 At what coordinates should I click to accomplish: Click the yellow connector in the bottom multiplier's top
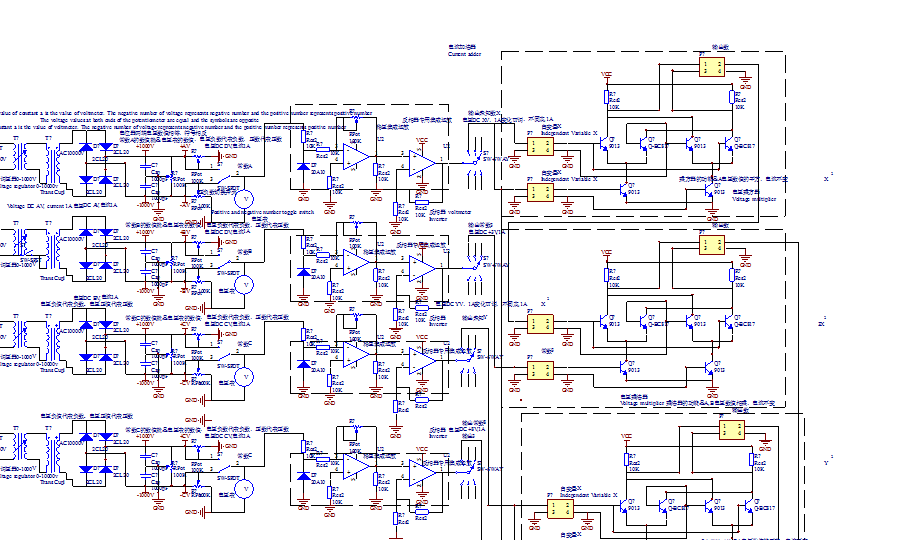(x=732, y=430)
